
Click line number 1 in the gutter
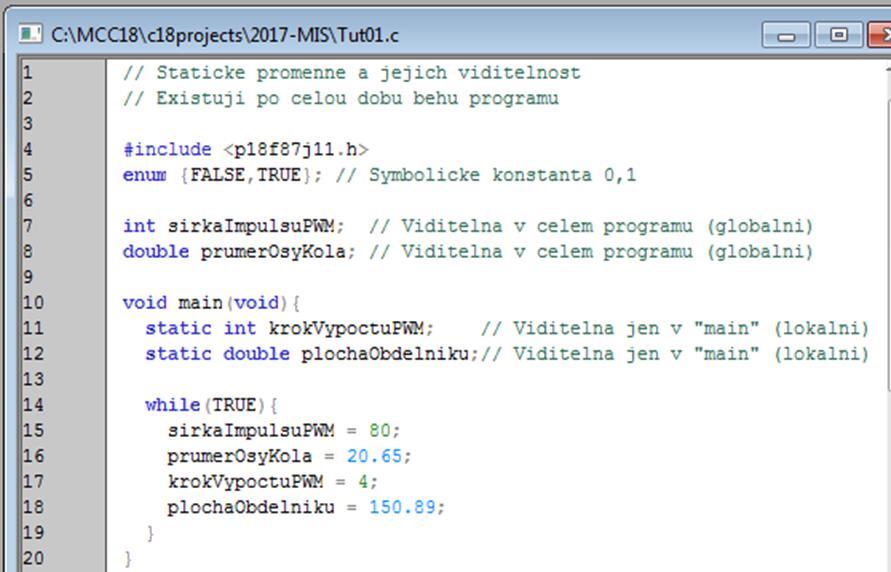tap(28, 73)
